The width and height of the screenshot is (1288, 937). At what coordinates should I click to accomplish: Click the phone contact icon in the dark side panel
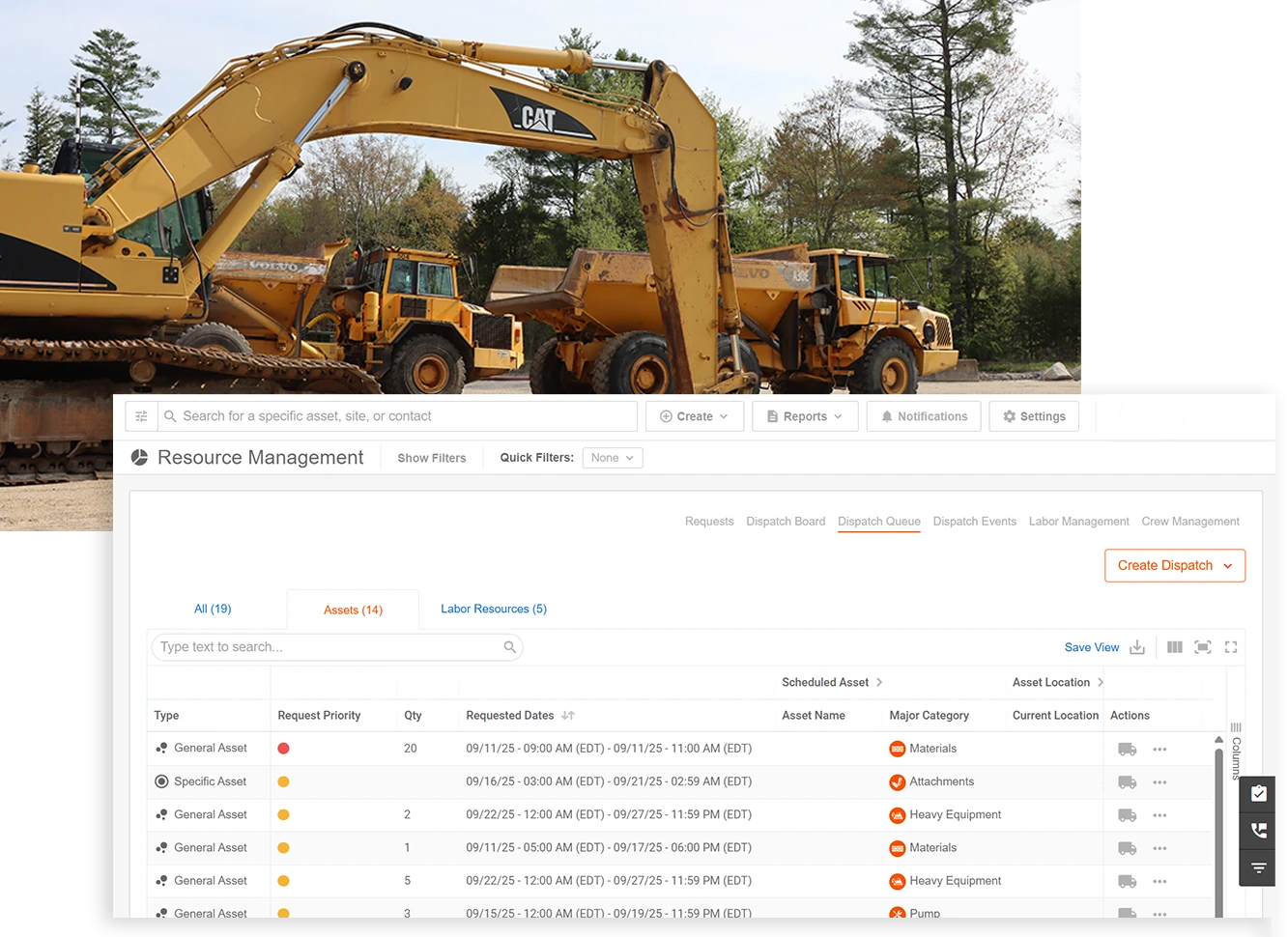[1258, 831]
